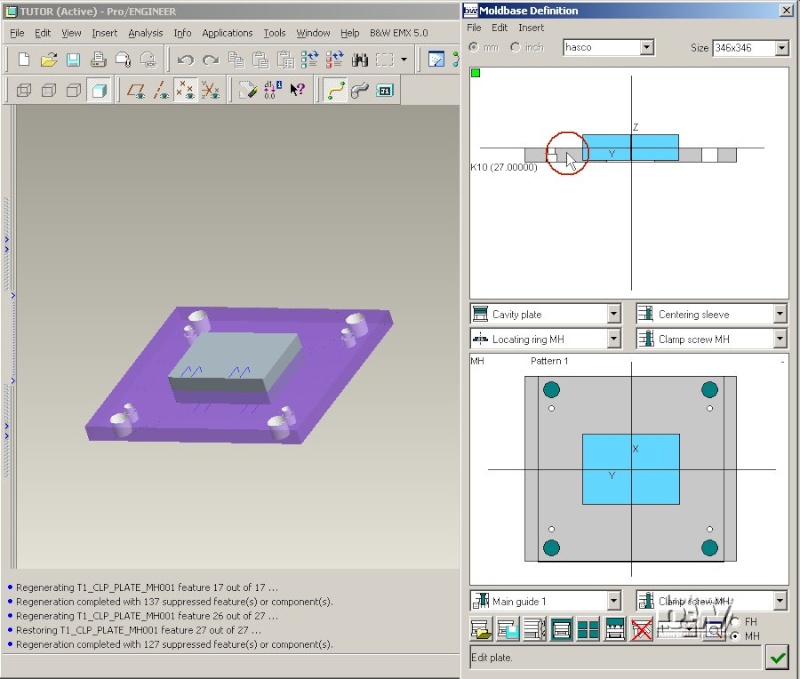
Task: Open a file via the yellow folder icon
Action: [x=48, y=60]
